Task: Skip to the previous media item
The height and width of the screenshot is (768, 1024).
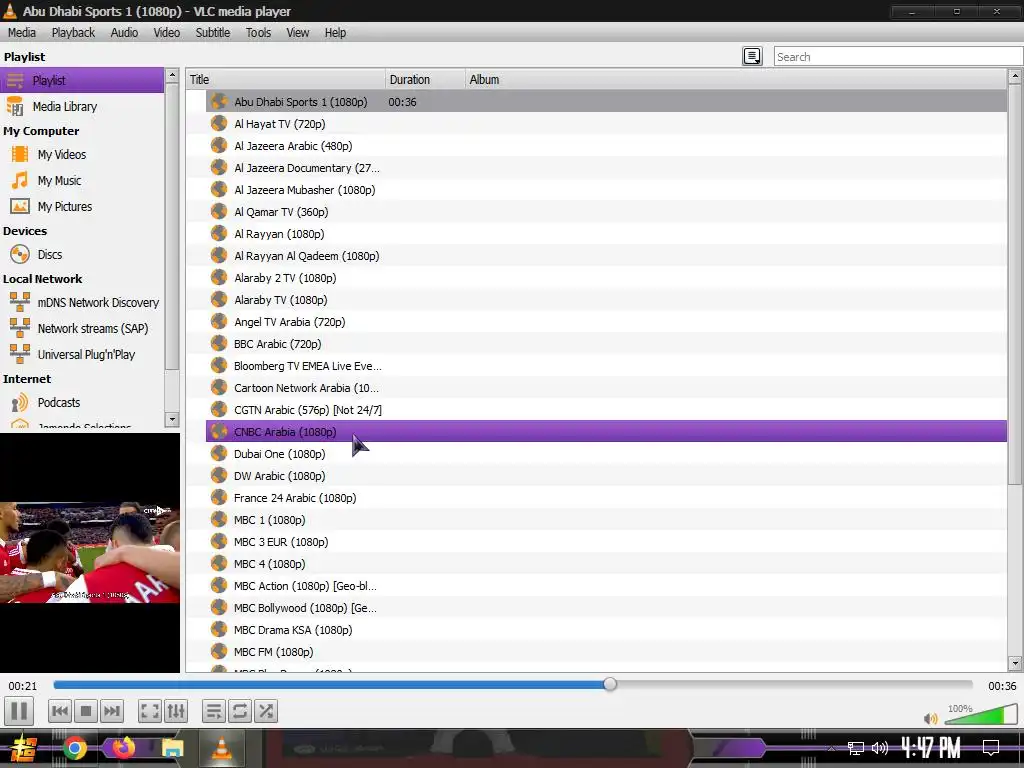Action: tap(59, 711)
